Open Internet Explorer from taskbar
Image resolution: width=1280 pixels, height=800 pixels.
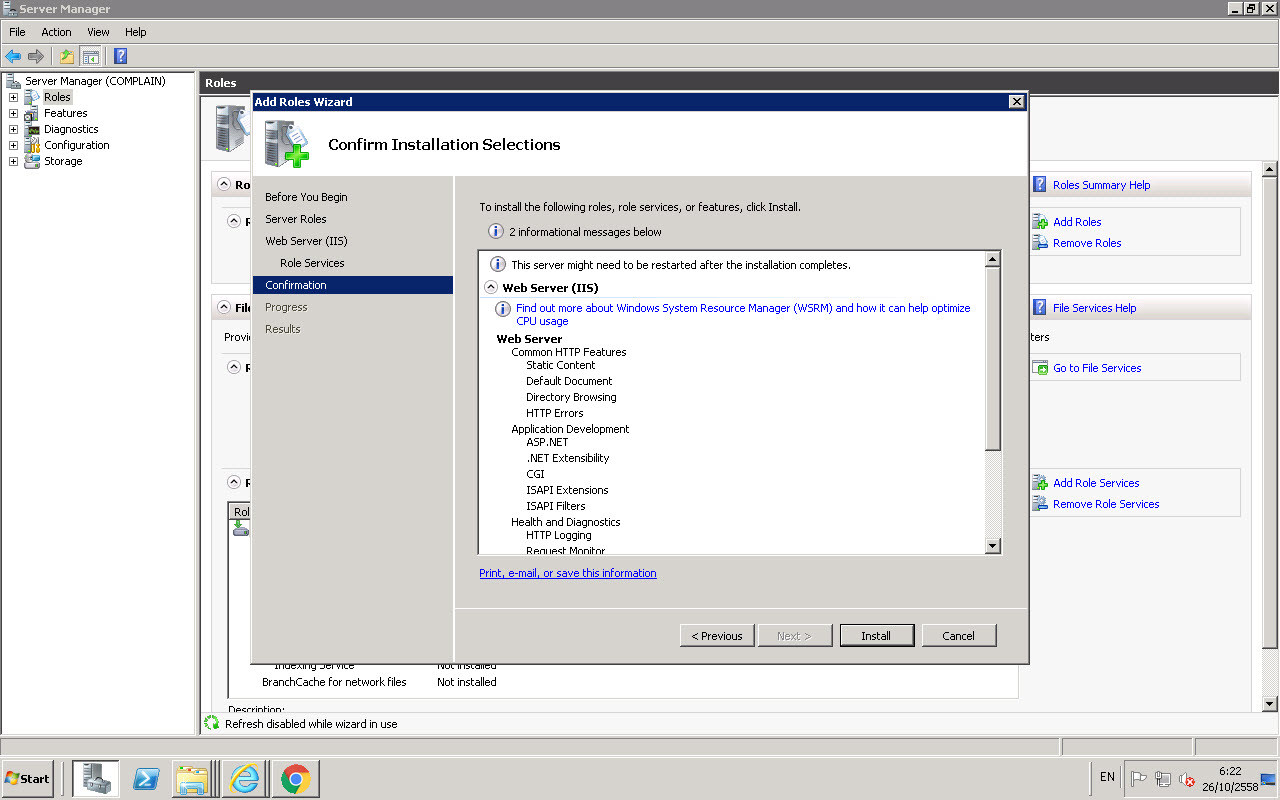pos(243,778)
